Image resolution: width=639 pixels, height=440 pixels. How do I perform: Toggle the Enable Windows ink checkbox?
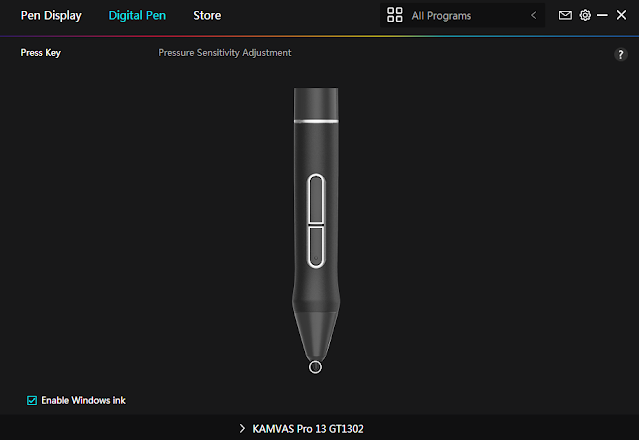(x=32, y=400)
